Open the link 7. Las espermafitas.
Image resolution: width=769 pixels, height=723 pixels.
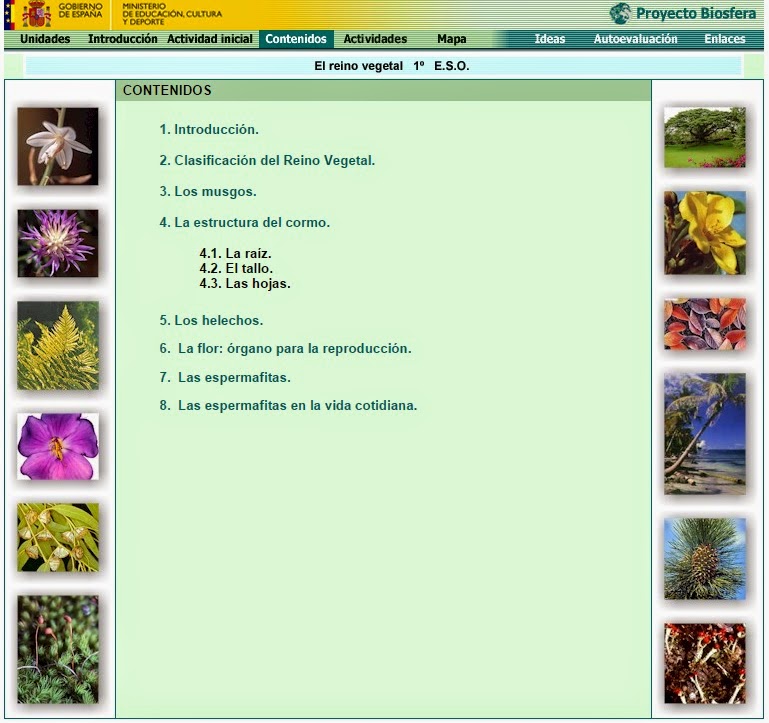click(x=225, y=377)
